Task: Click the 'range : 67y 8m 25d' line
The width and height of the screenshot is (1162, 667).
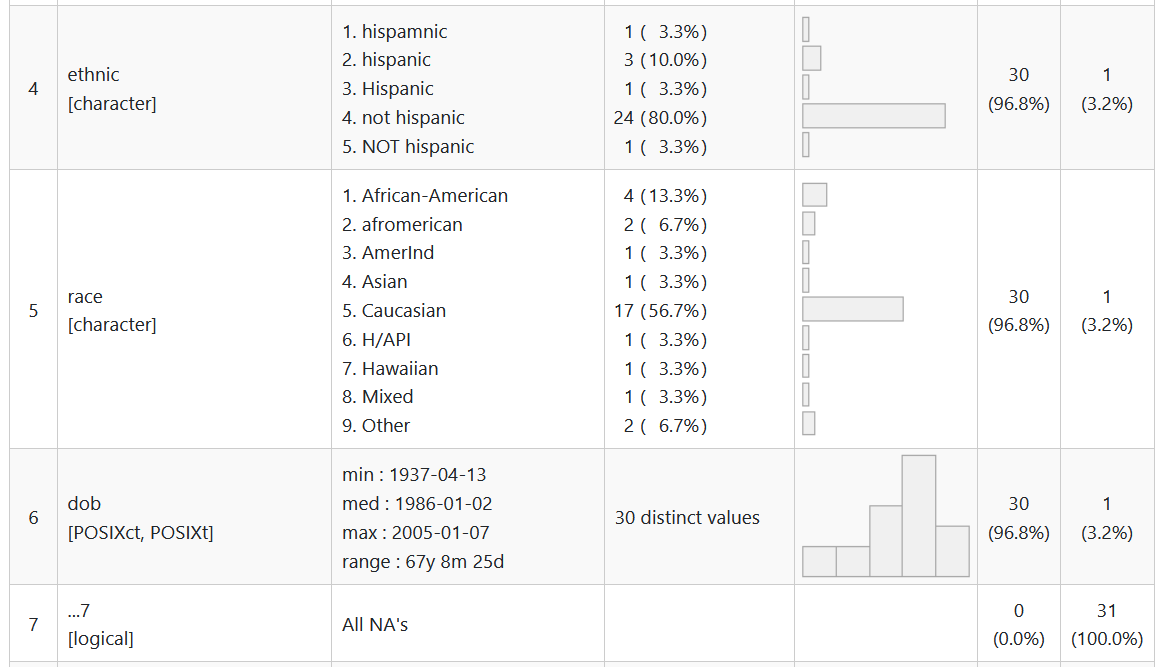Action: pos(422,562)
